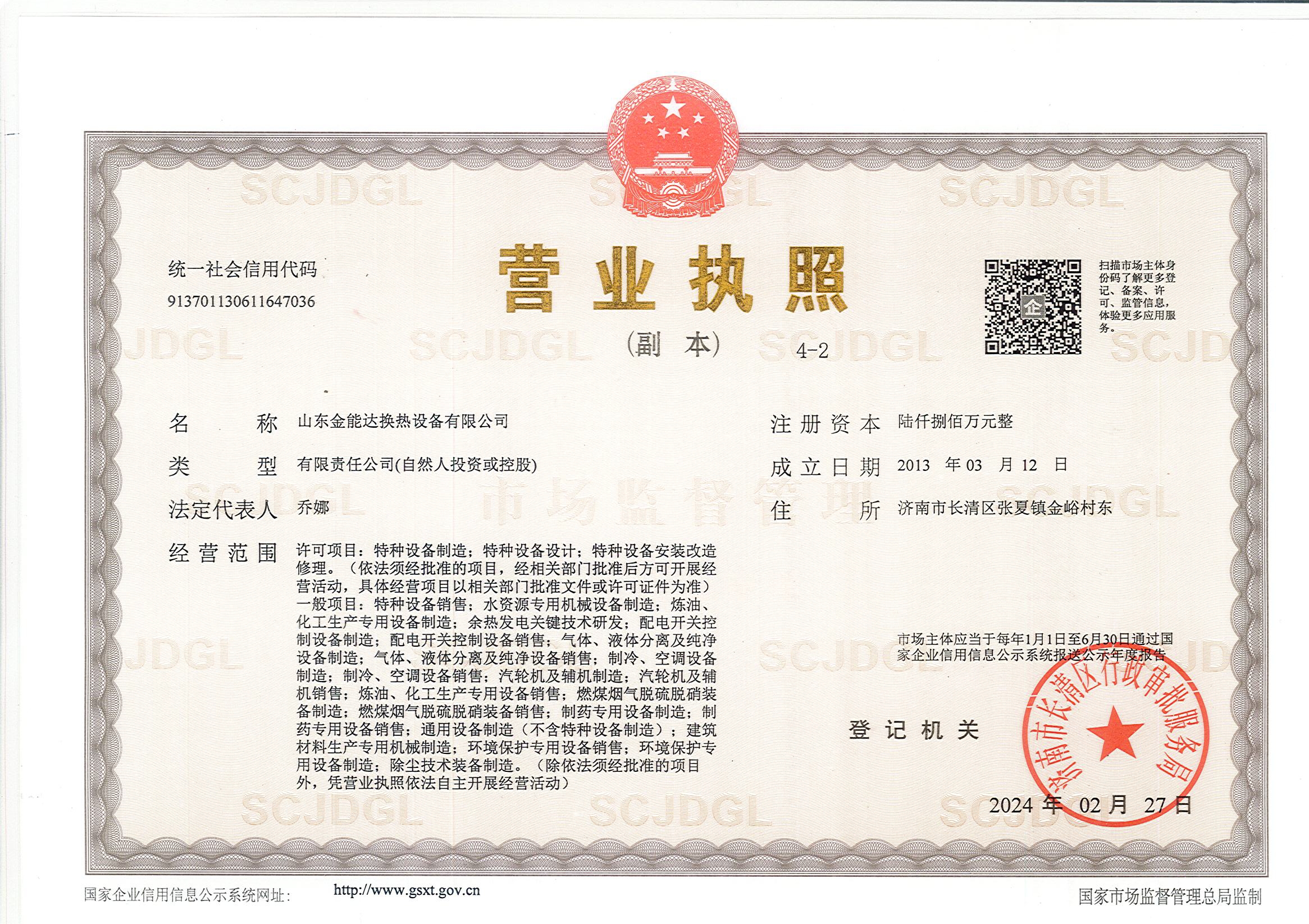Image resolution: width=1309 pixels, height=924 pixels.
Task: Click establishment date 2013 年 03 月 12 日
Action: 982,465
